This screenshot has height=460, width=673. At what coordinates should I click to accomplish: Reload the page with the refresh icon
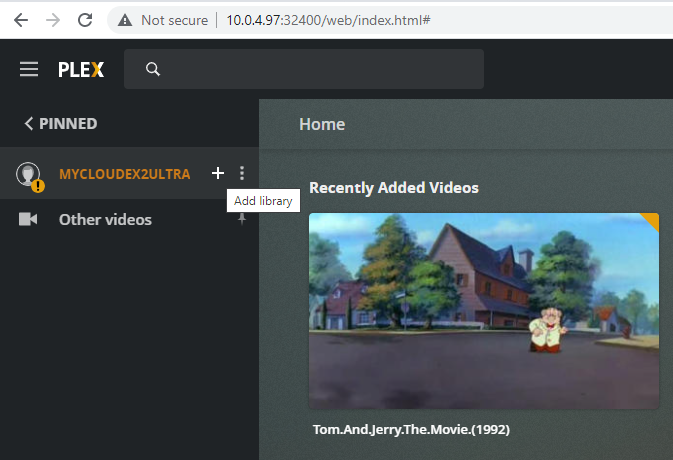[85, 20]
